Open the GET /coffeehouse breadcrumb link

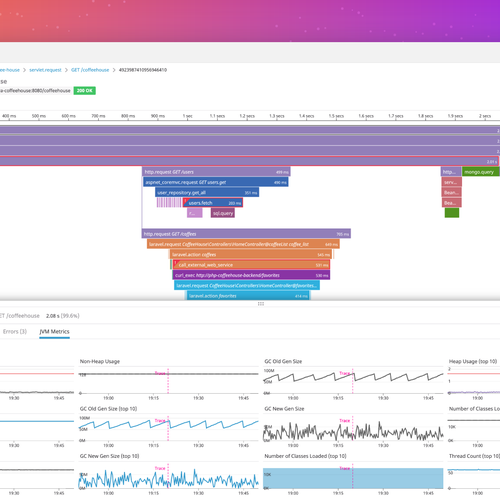[x=90, y=70]
